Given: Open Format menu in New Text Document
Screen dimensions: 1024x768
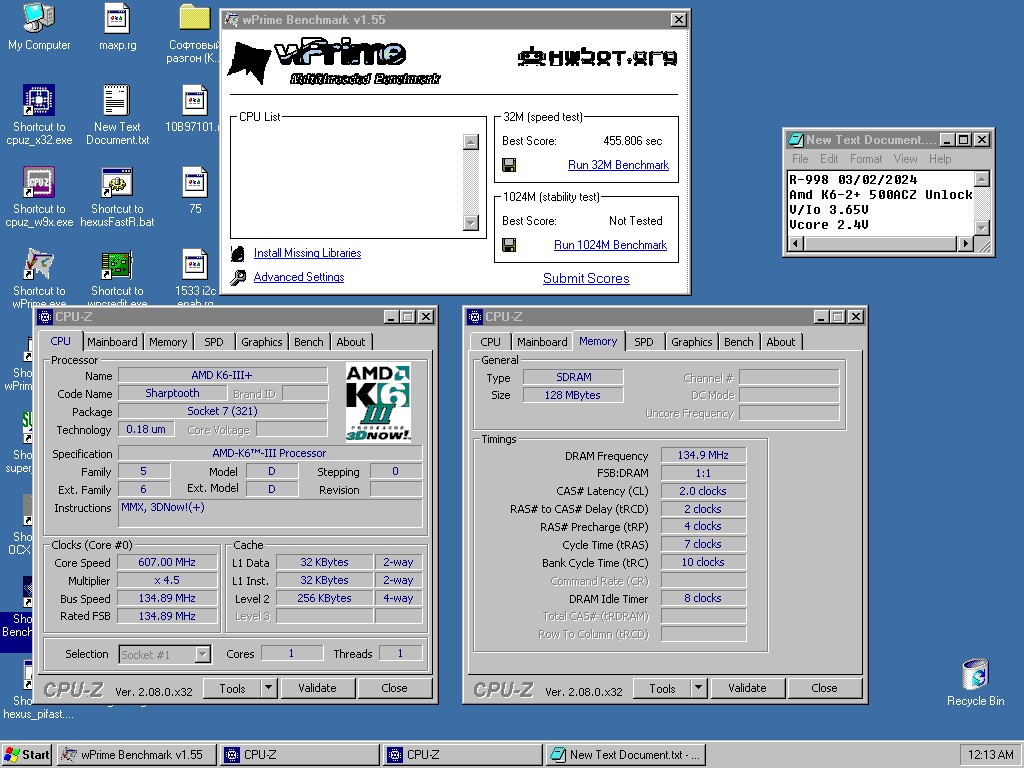Looking at the screenshot, I should coord(865,159).
